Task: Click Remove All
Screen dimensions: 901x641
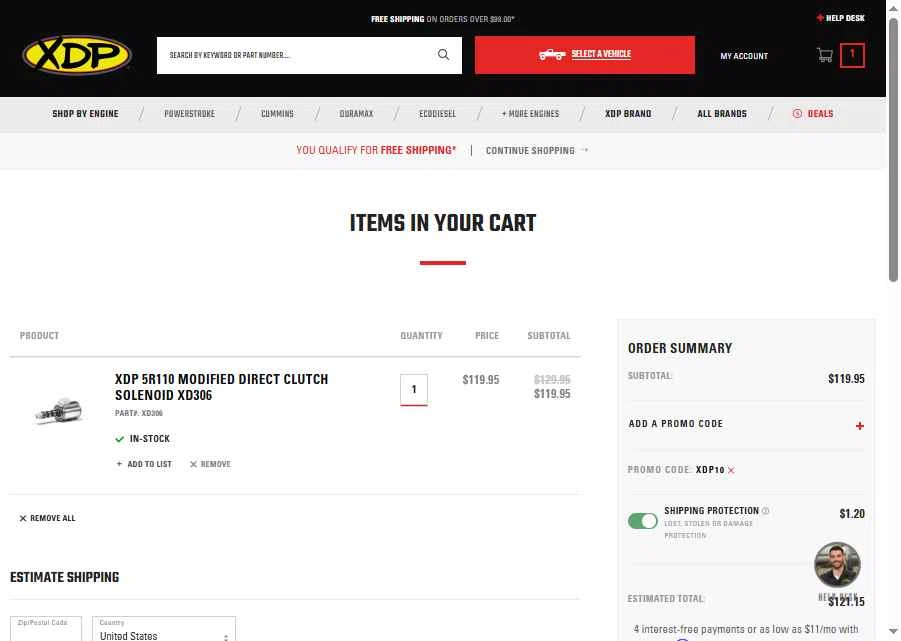Action: [47, 518]
